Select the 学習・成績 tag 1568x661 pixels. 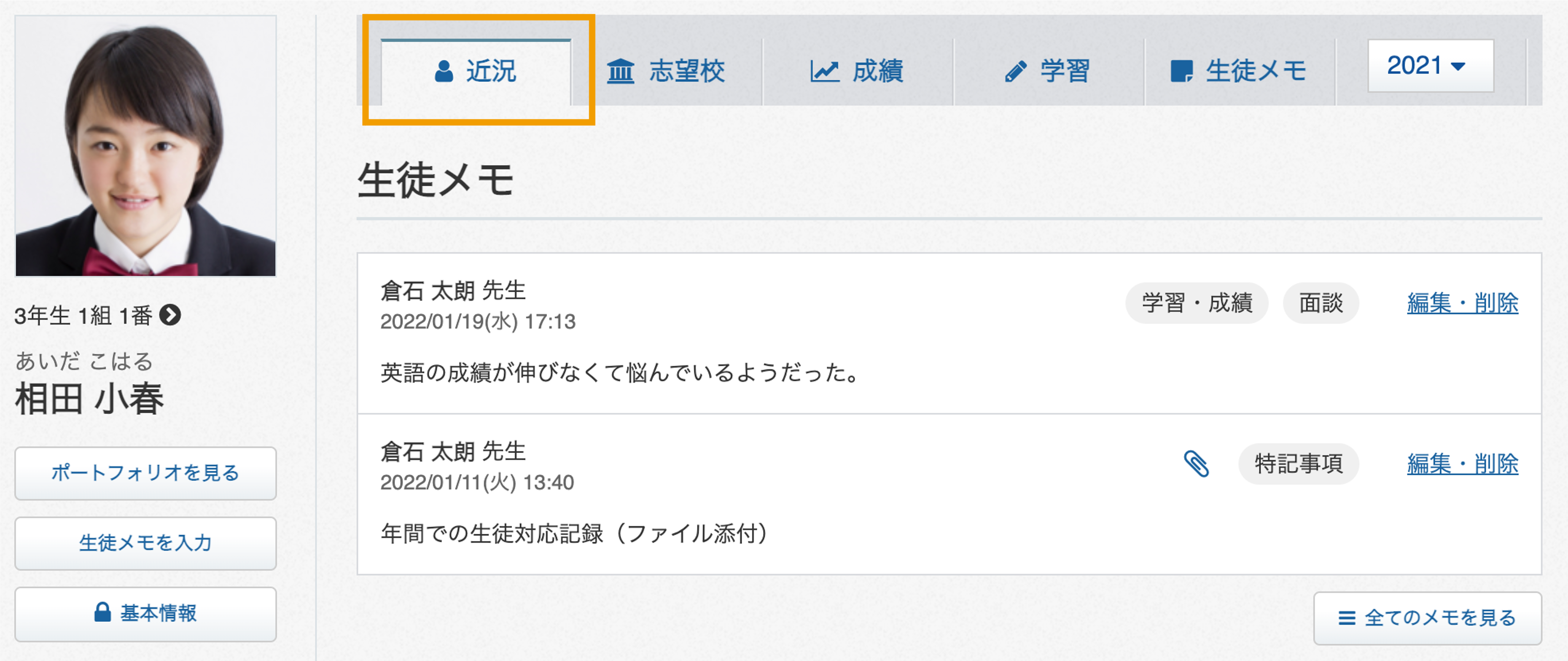[1197, 303]
